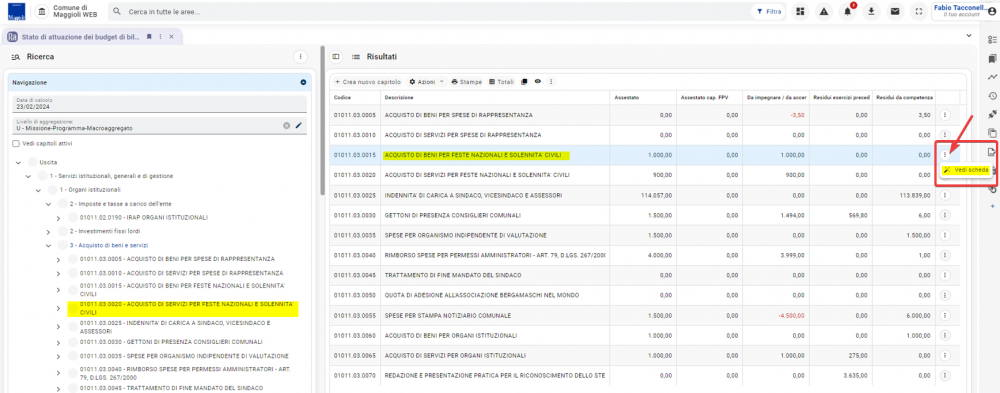Open the bookmarks icon in right sidebar
Screen dimensions: 1000x393
(x=992, y=59)
